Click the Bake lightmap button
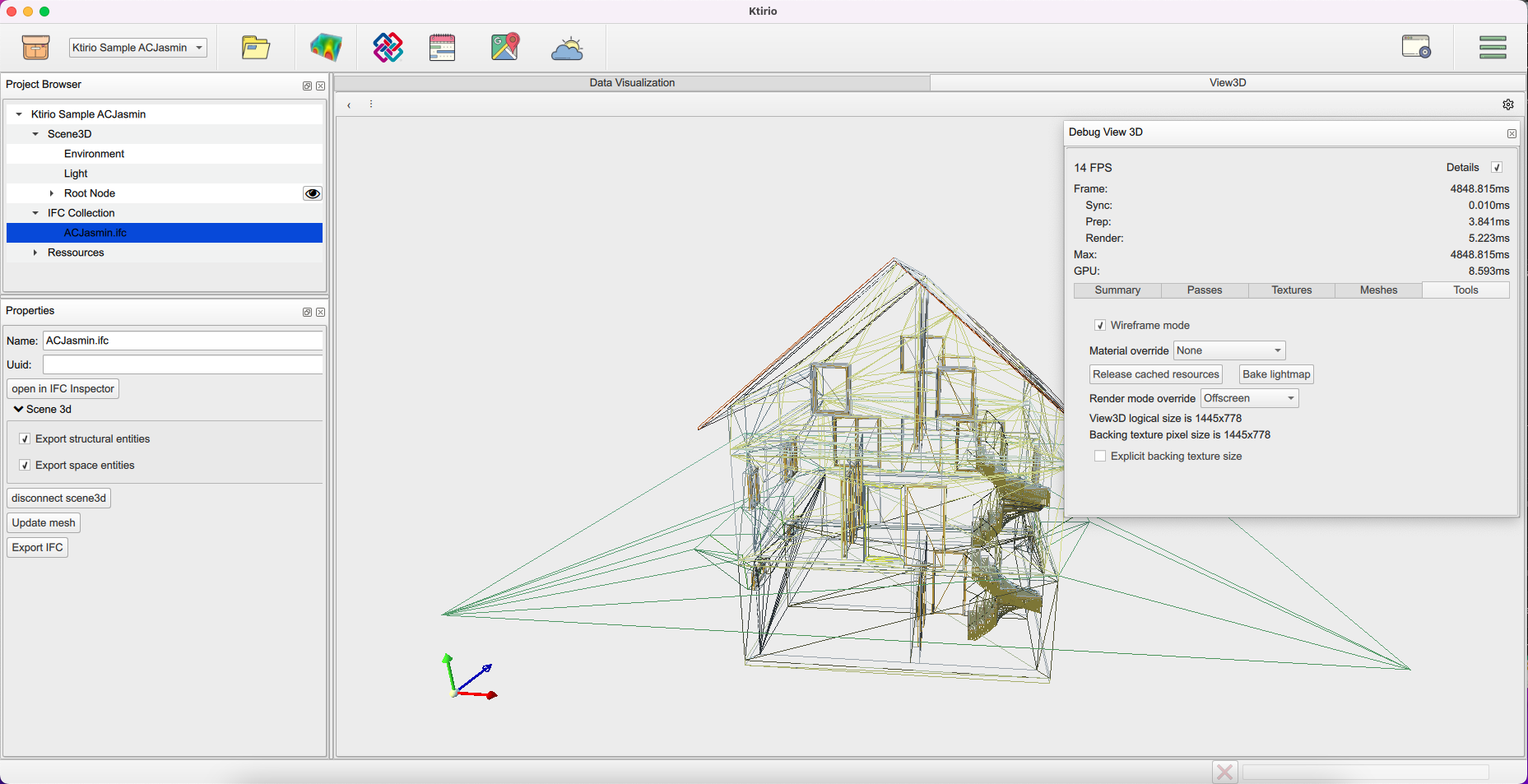Screen dimensions: 1528x784 coord(1275,374)
